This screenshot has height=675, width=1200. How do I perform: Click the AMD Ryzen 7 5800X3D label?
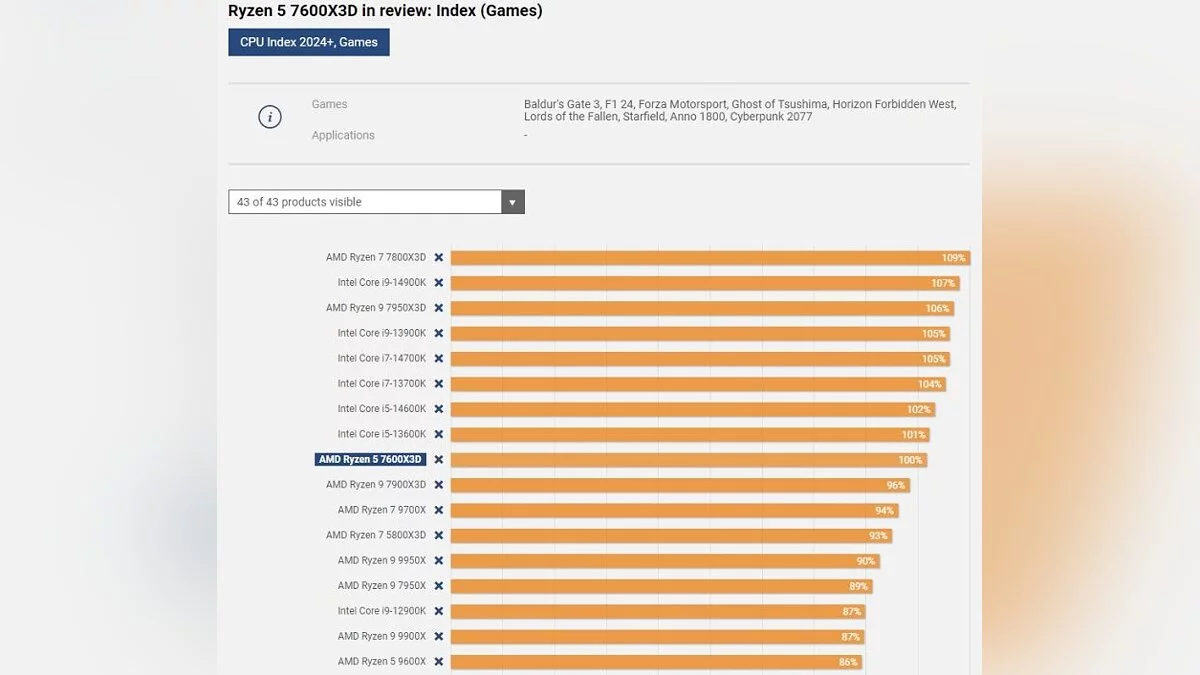[x=376, y=535]
